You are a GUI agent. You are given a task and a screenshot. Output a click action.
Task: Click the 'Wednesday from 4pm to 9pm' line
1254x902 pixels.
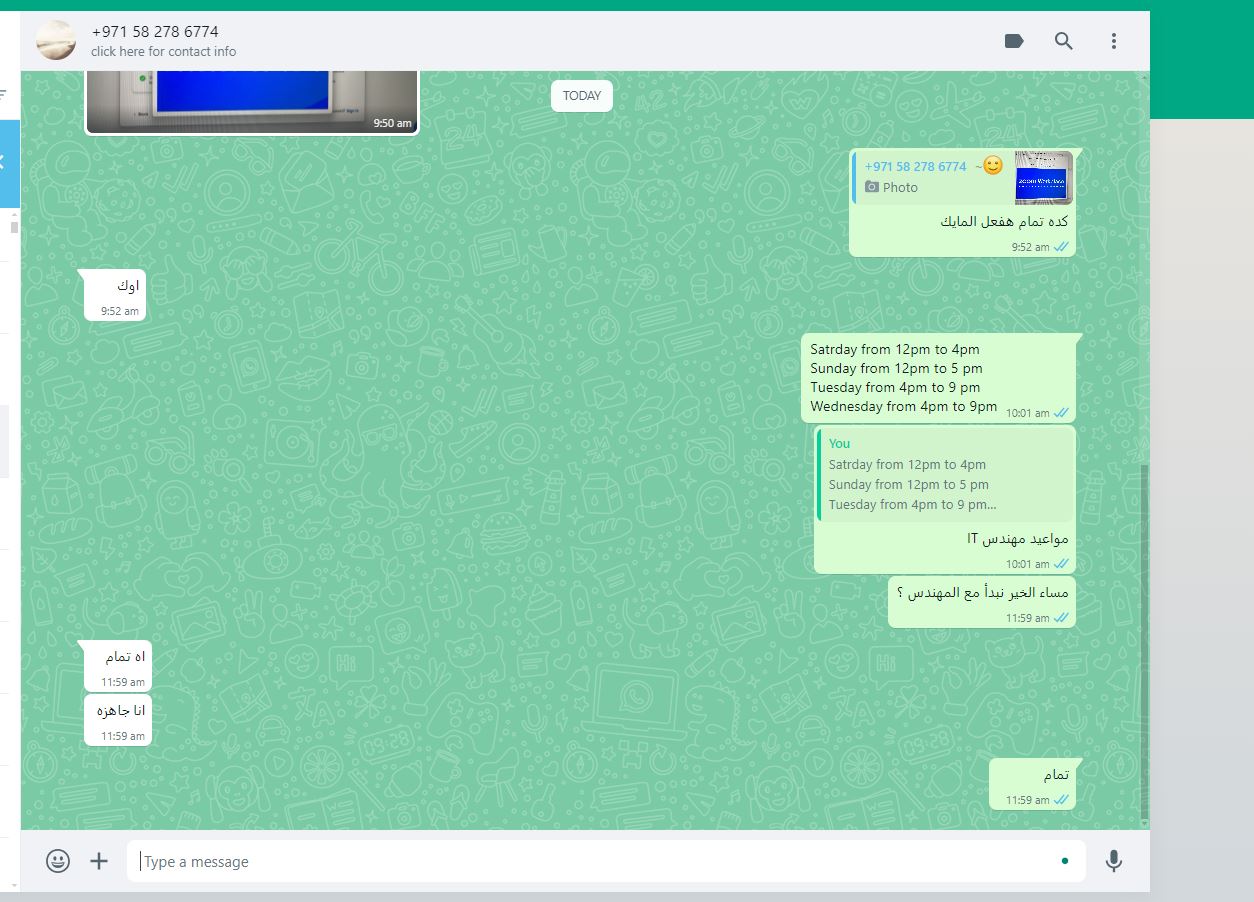pos(904,407)
